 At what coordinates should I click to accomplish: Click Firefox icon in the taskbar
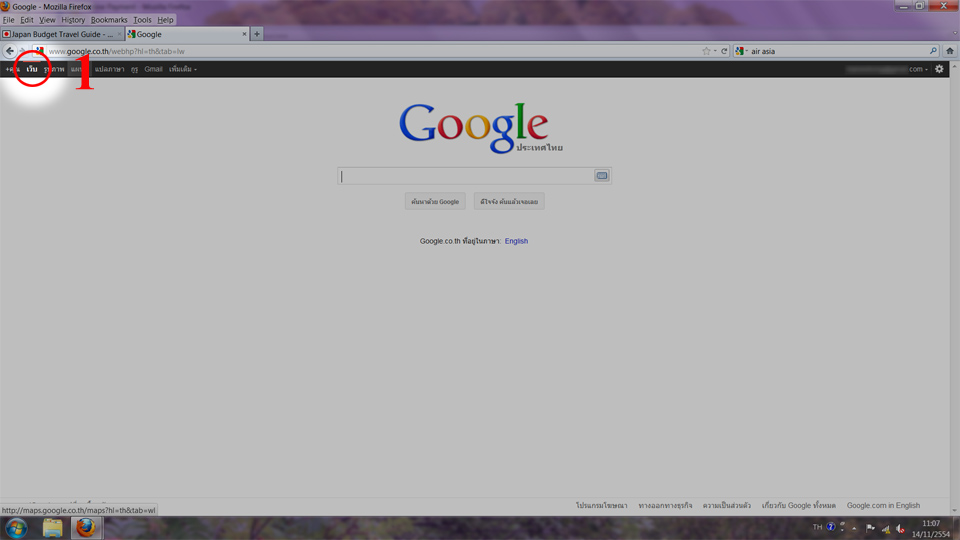[x=86, y=528]
